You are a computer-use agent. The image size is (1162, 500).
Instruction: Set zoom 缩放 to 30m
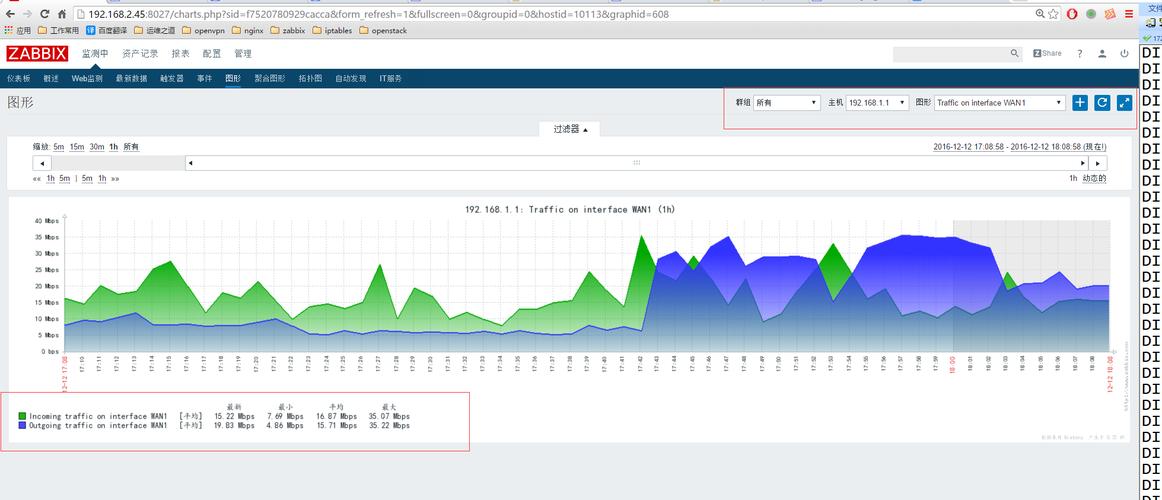pyautogui.click(x=96, y=147)
